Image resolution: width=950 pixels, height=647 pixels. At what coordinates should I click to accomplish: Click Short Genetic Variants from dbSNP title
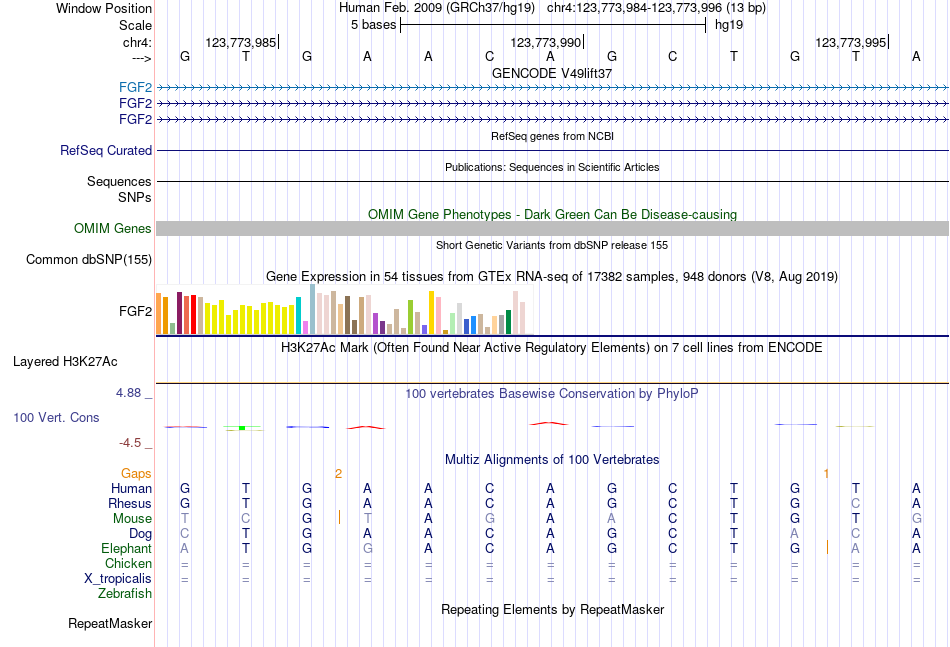point(552,245)
